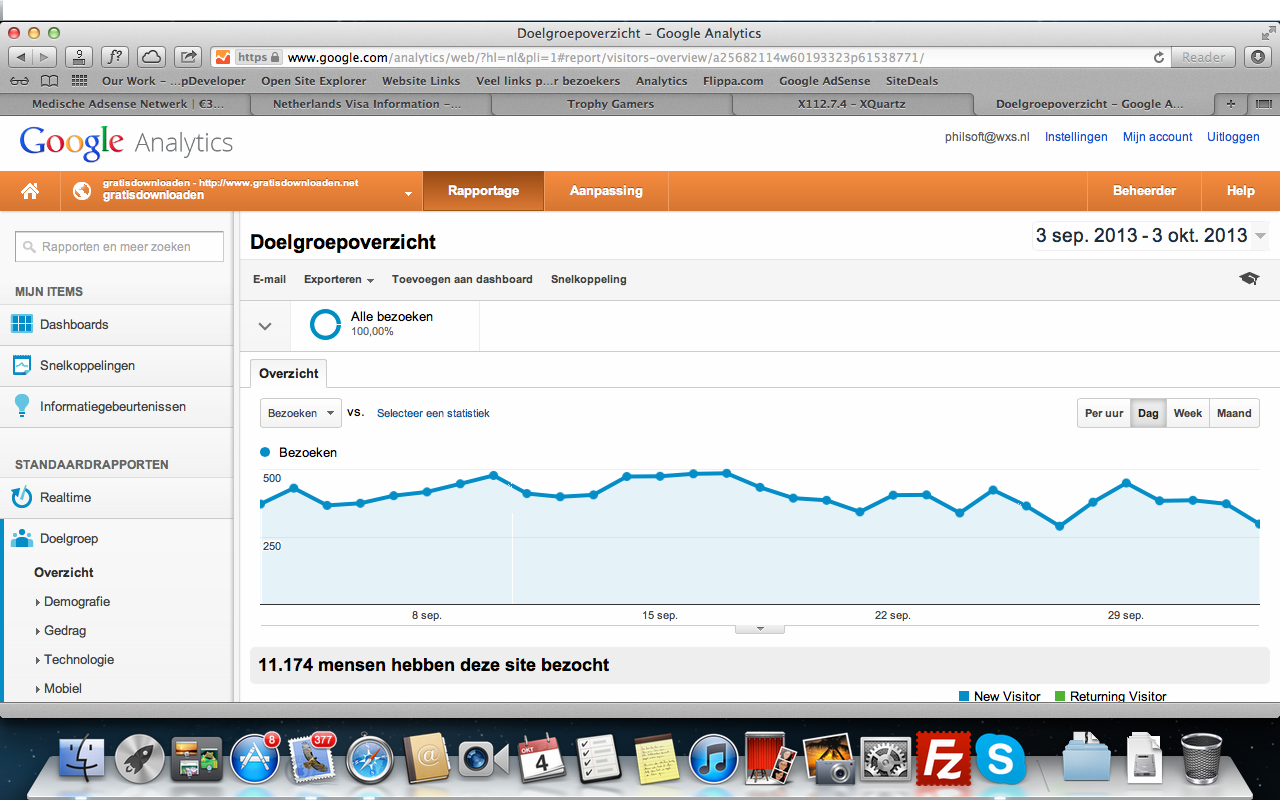Click the Google Analytics home icon
The height and width of the screenshot is (800, 1280).
[x=30, y=191]
